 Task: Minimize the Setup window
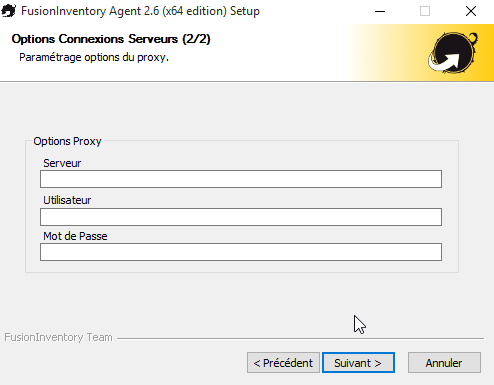click(380, 11)
